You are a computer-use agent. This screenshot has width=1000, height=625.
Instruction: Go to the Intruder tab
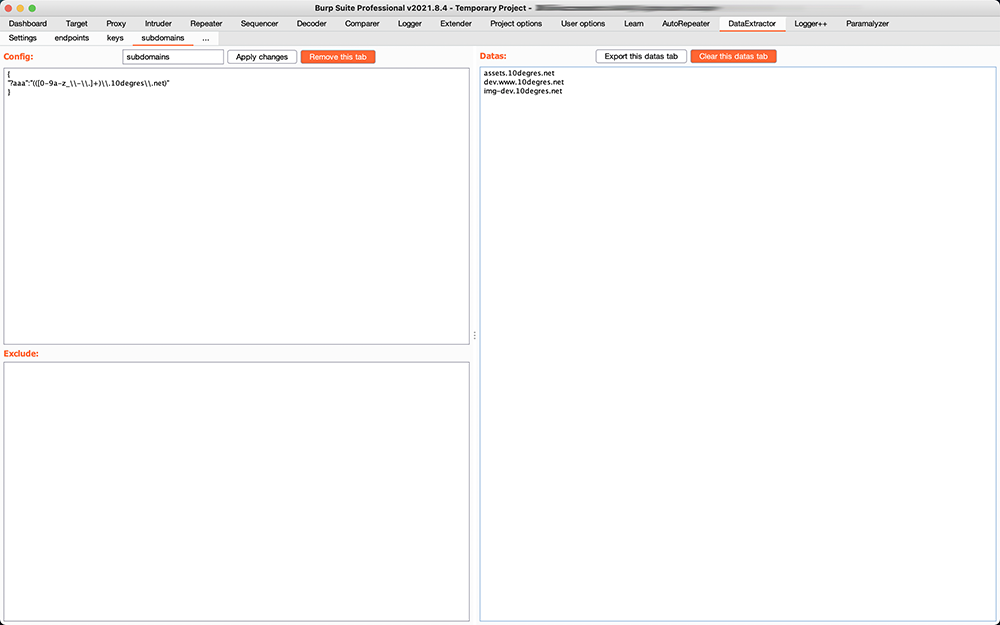[158, 24]
